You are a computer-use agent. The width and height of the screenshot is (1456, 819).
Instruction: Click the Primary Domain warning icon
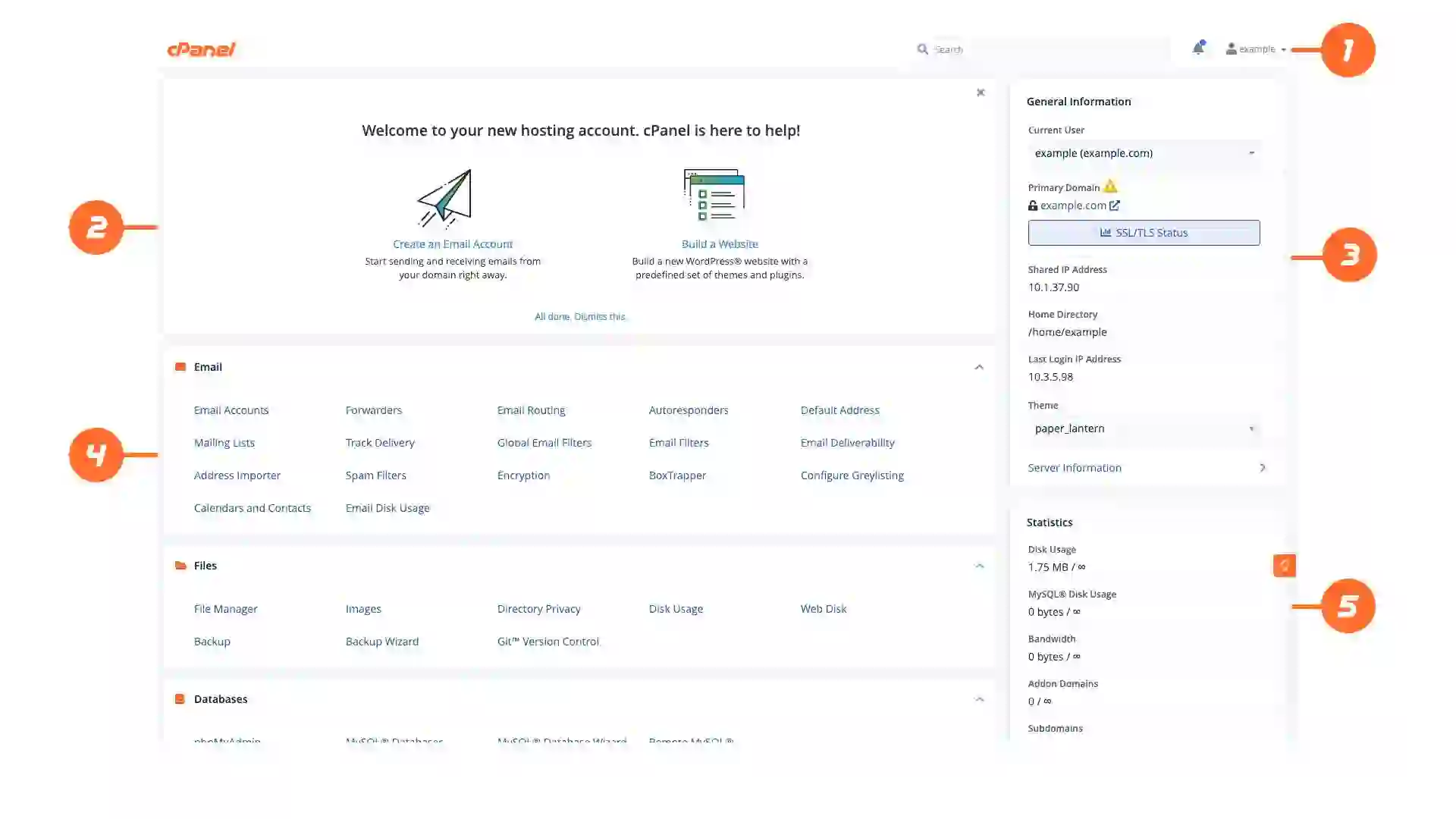[x=1110, y=187]
